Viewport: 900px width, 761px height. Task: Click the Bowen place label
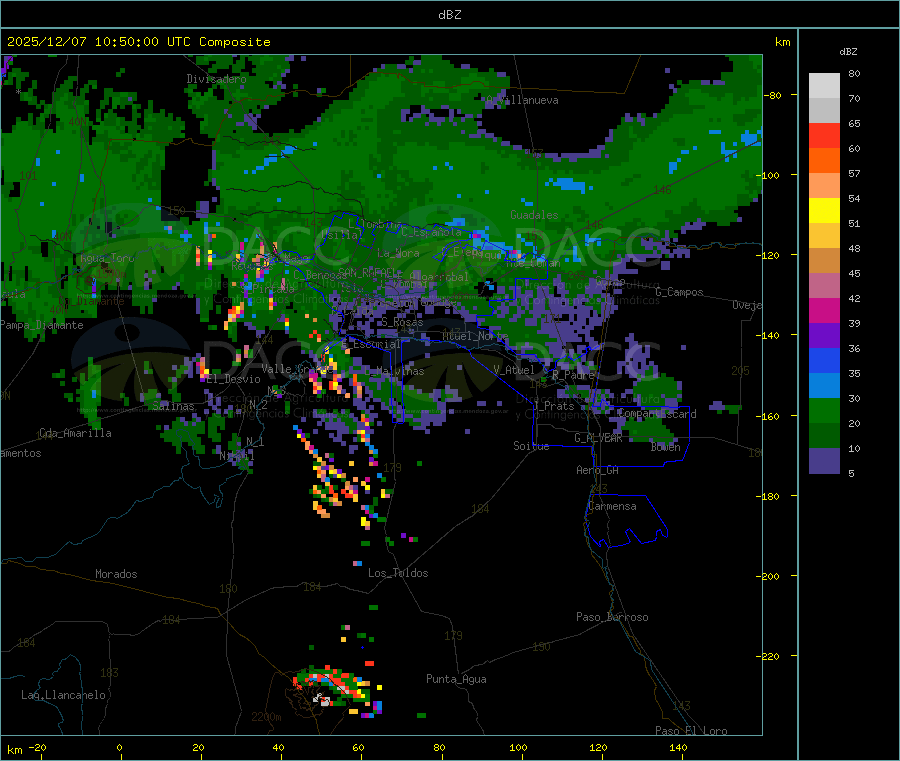[666, 446]
